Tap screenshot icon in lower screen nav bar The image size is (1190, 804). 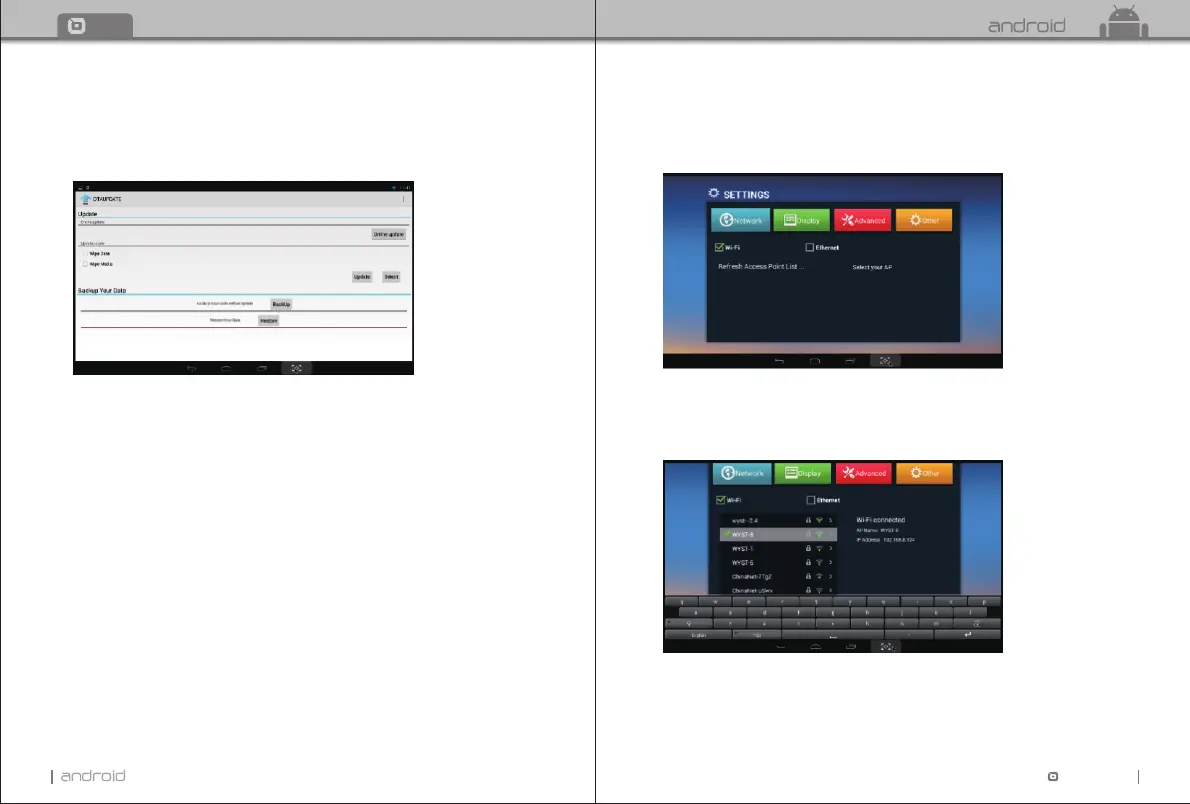click(x=886, y=647)
